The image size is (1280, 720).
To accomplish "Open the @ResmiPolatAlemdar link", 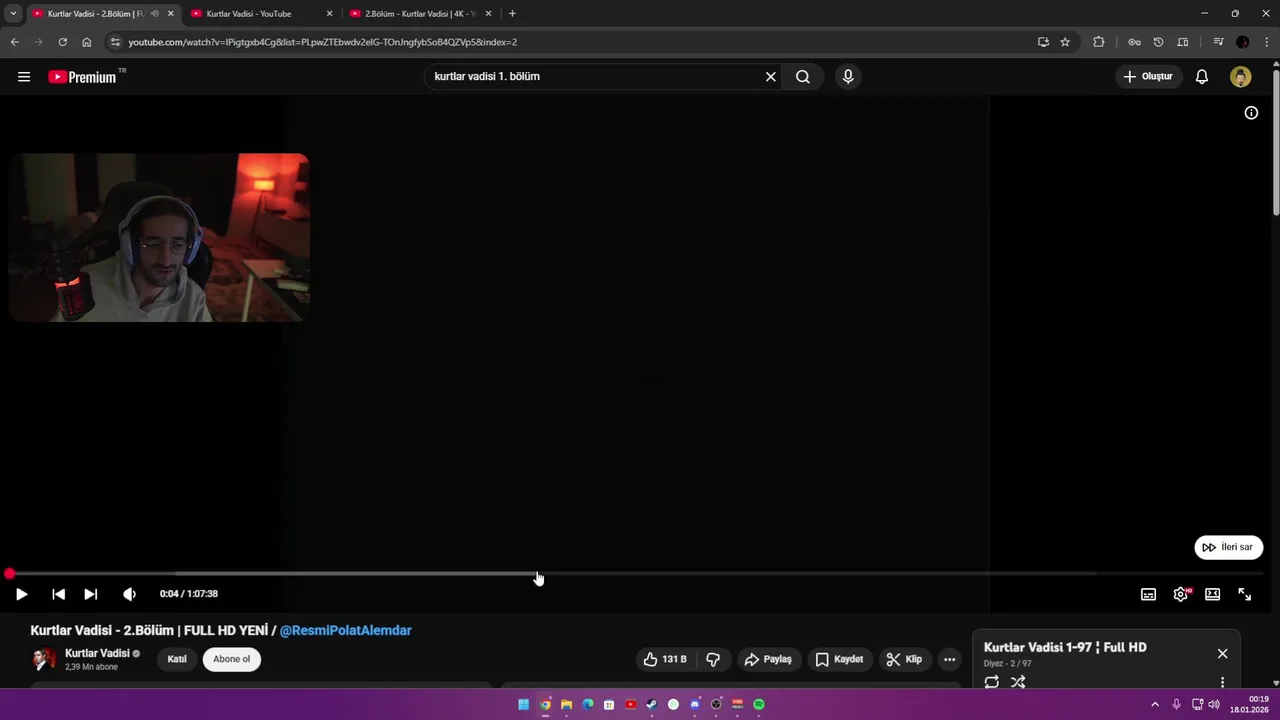I will click(x=345, y=630).
